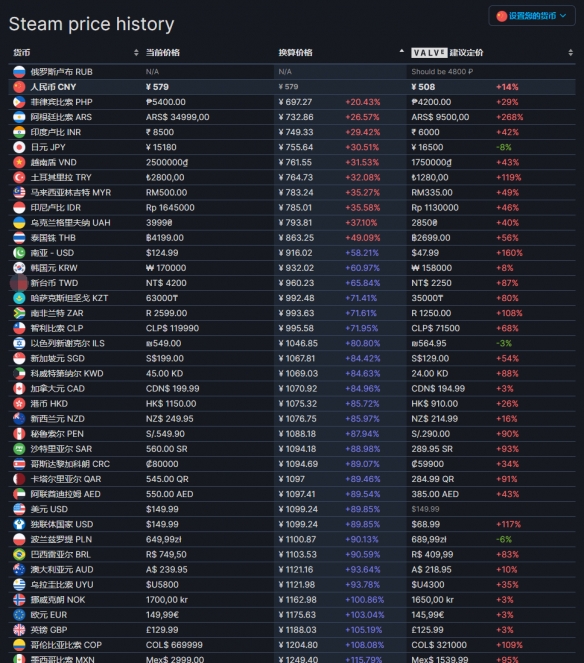Click the Indonesia flag icon for IDR
Screen dimensions: 584x663
coord(19,208)
